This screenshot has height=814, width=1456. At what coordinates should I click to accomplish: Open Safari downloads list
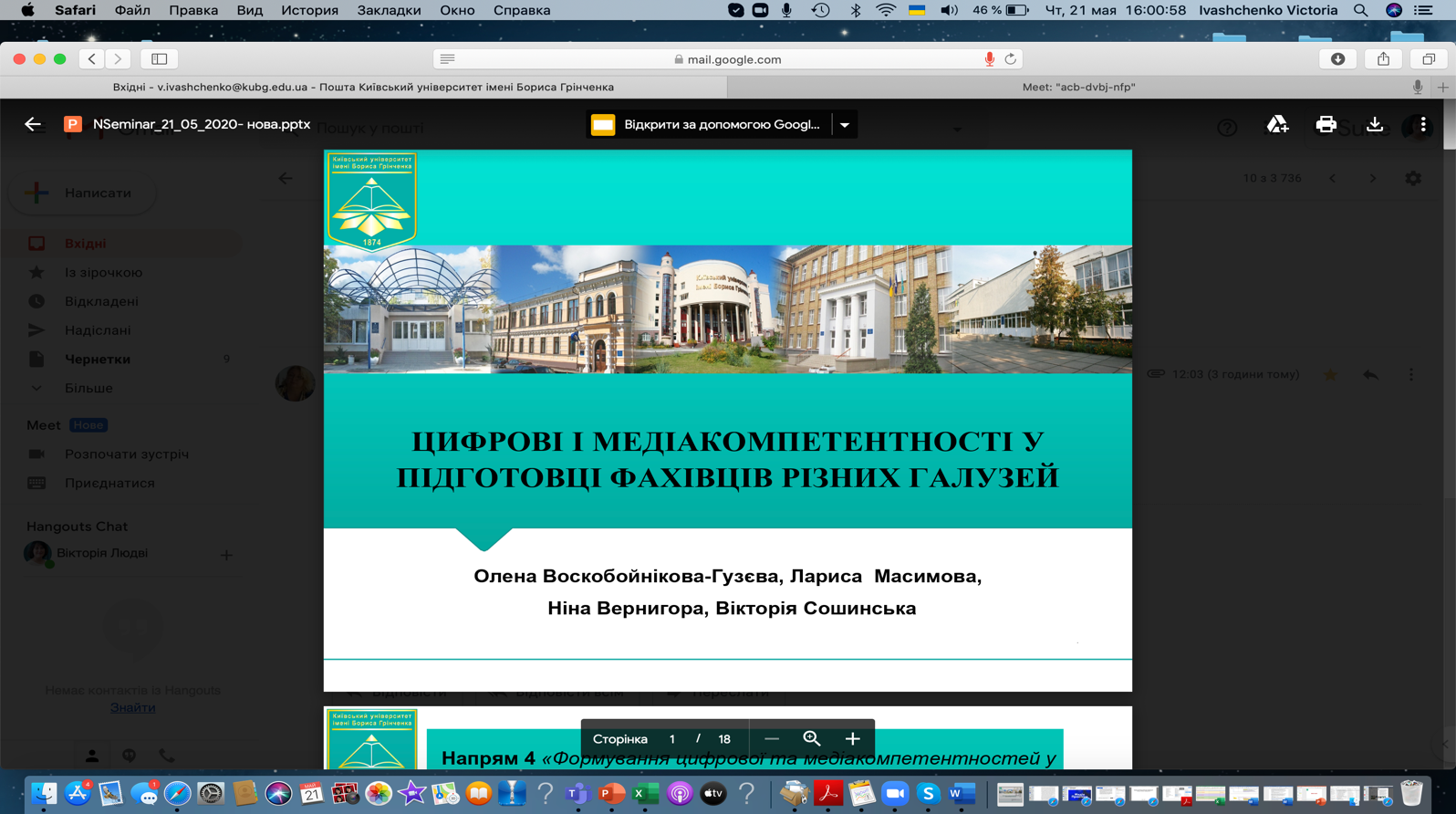pyautogui.click(x=1337, y=59)
